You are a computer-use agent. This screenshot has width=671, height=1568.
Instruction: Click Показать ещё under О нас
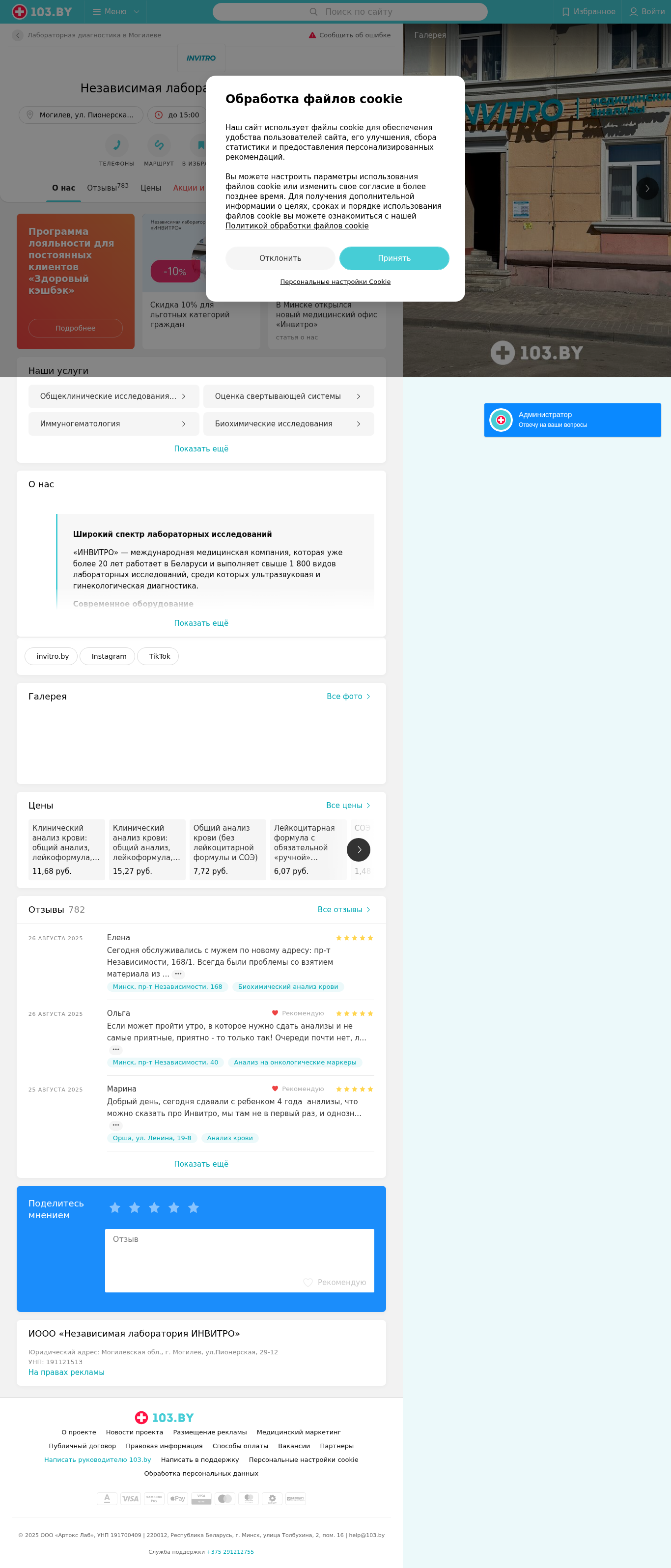pyautogui.click(x=201, y=623)
